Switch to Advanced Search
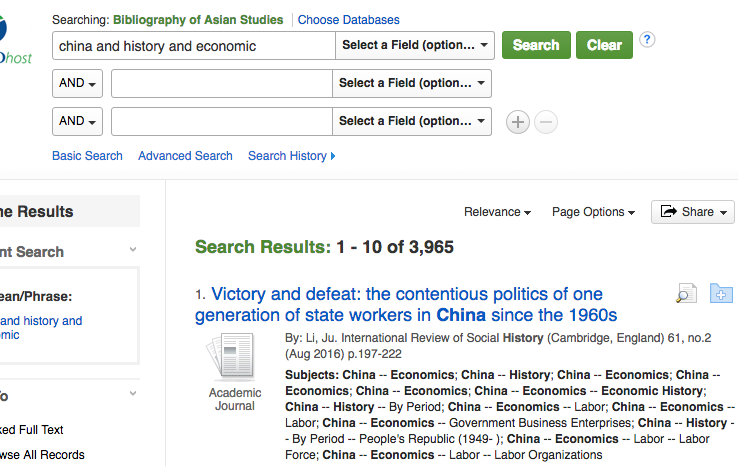 click(185, 156)
